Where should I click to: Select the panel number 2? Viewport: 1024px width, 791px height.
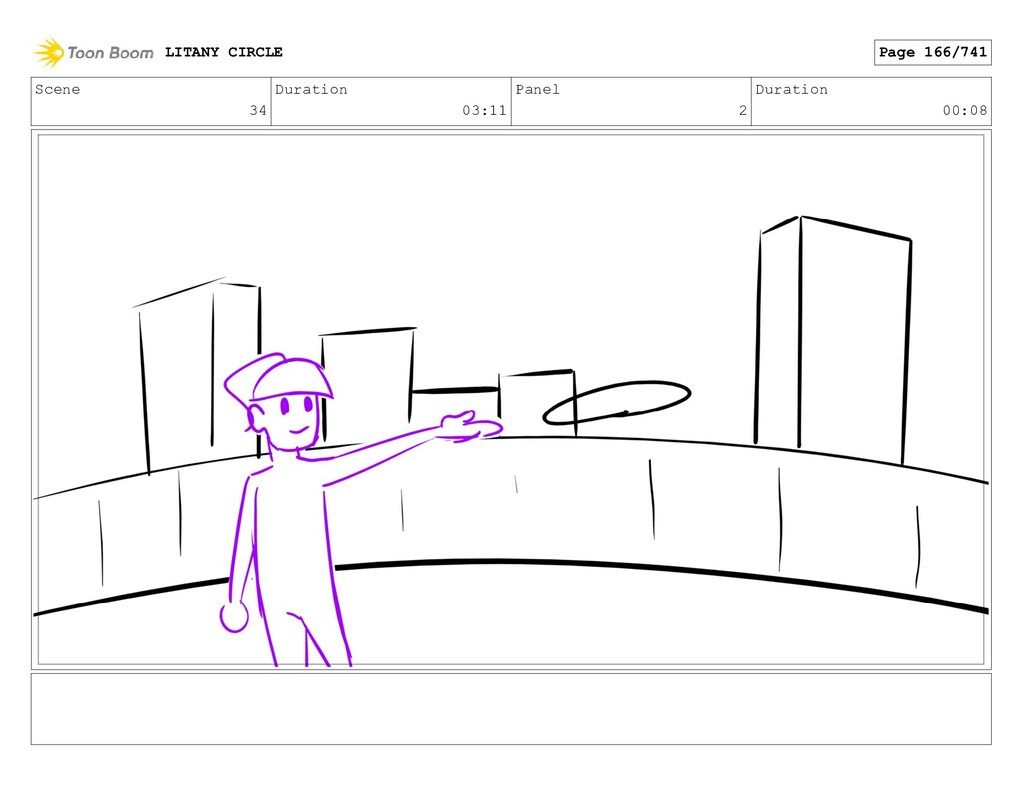[x=743, y=110]
